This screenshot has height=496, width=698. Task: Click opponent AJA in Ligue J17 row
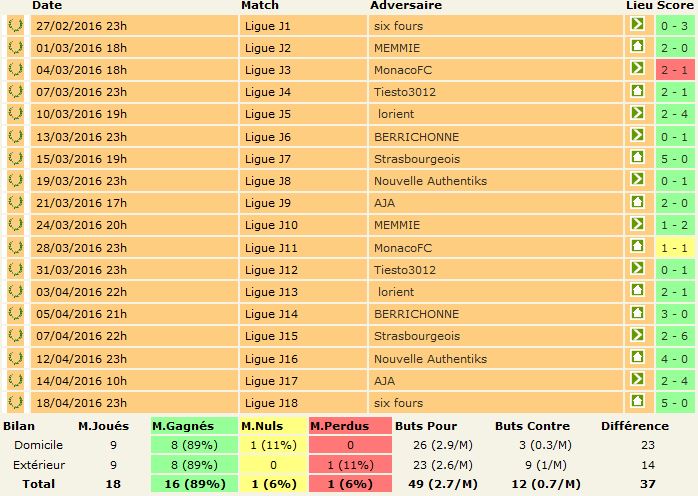click(x=385, y=380)
